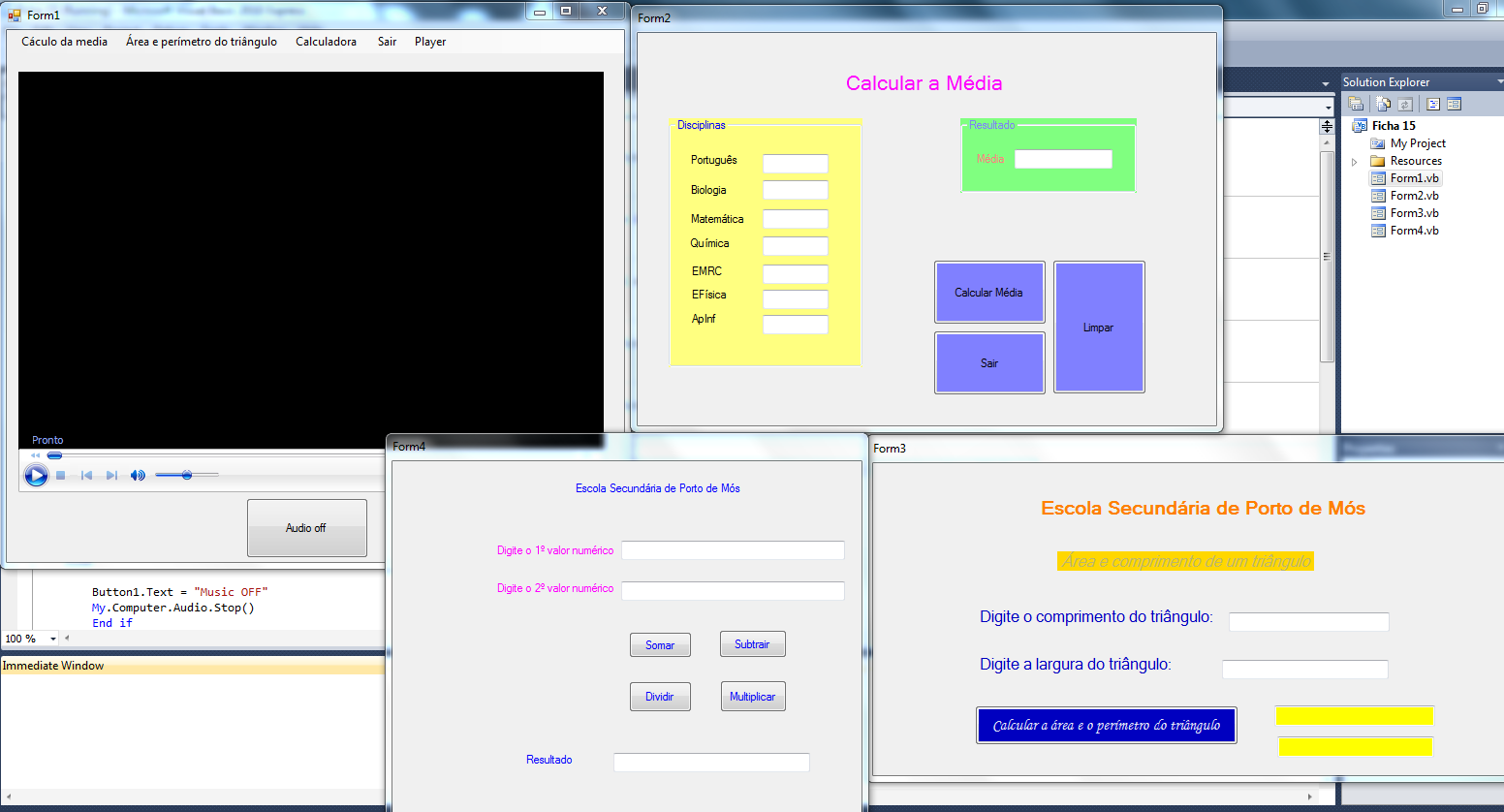The height and width of the screenshot is (812, 1504).
Task: Click the Refresh icon in Solution Explorer
Action: click(x=1404, y=105)
